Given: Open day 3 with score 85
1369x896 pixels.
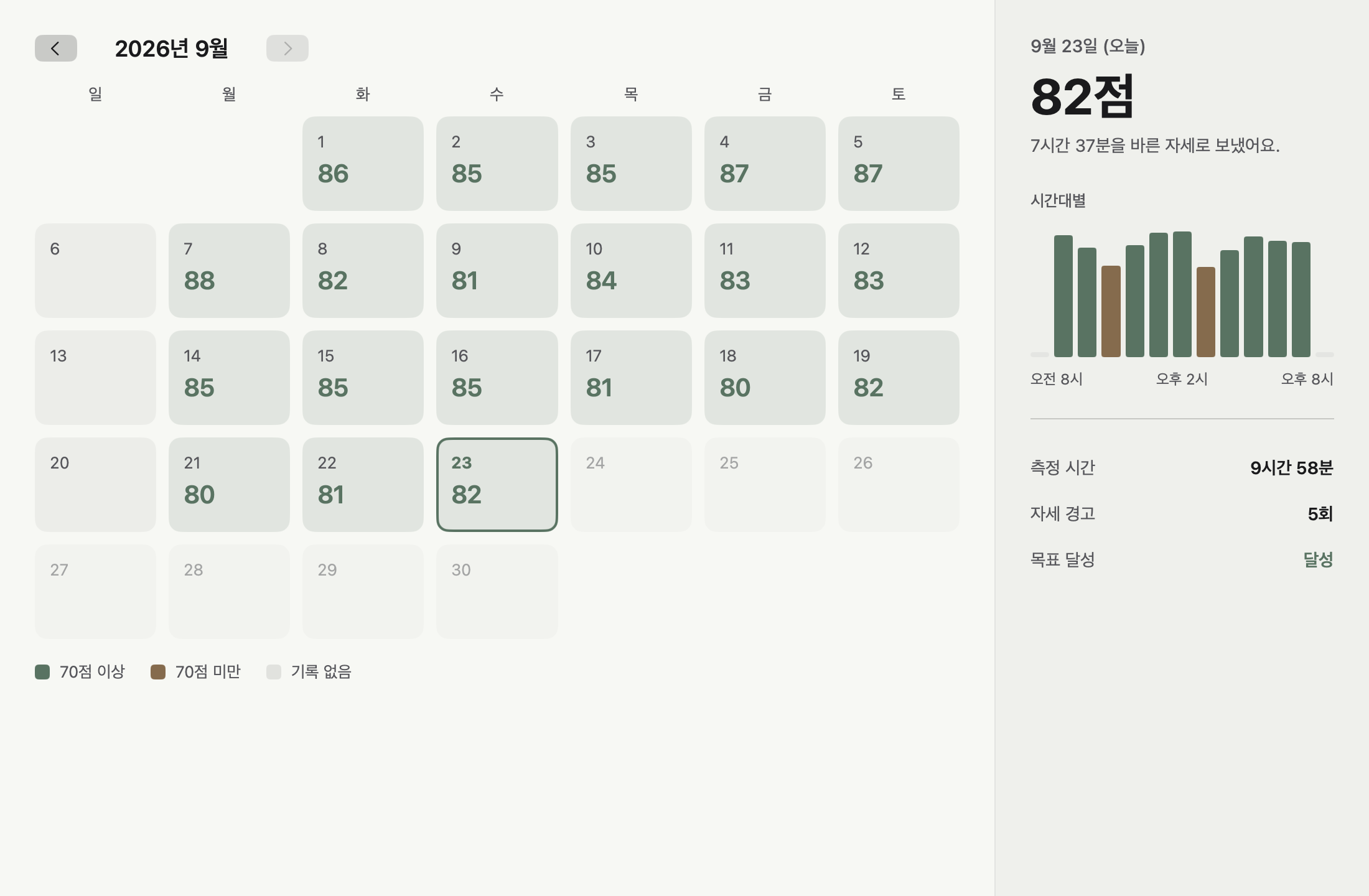Looking at the screenshot, I should [631, 164].
